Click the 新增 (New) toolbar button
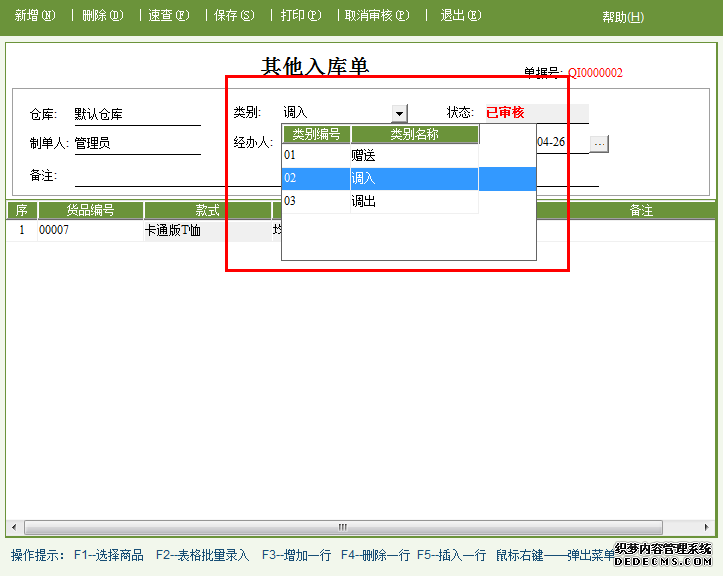 tap(35, 16)
